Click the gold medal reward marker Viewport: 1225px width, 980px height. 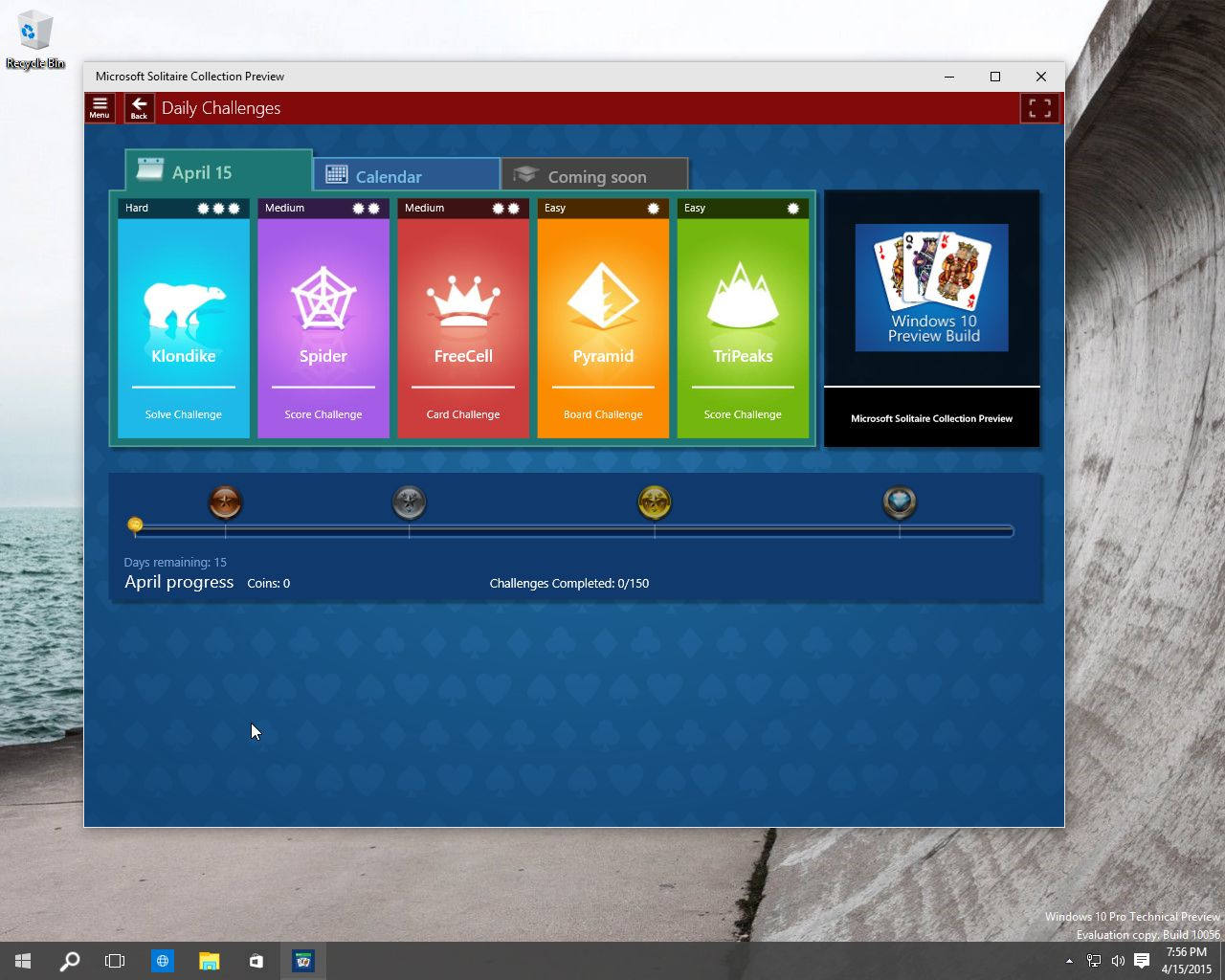656,502
